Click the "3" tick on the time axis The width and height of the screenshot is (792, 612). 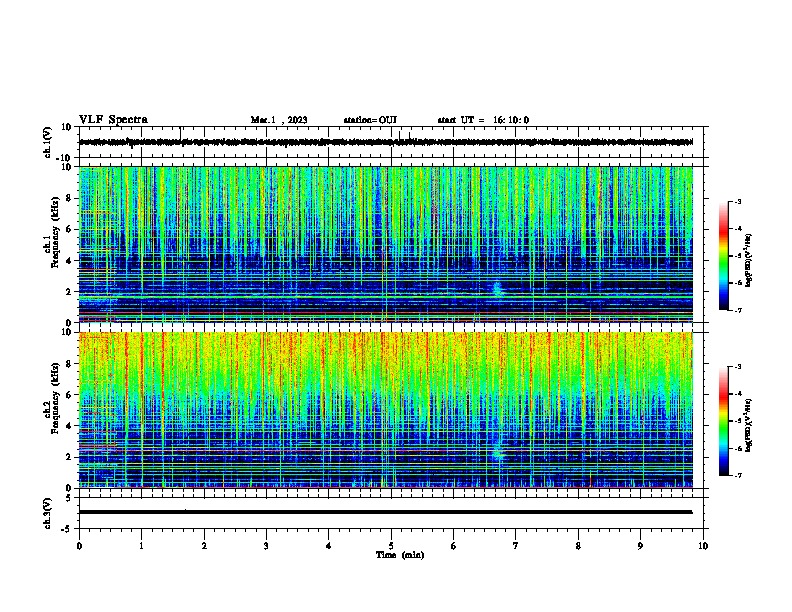(x=266, y=546)
